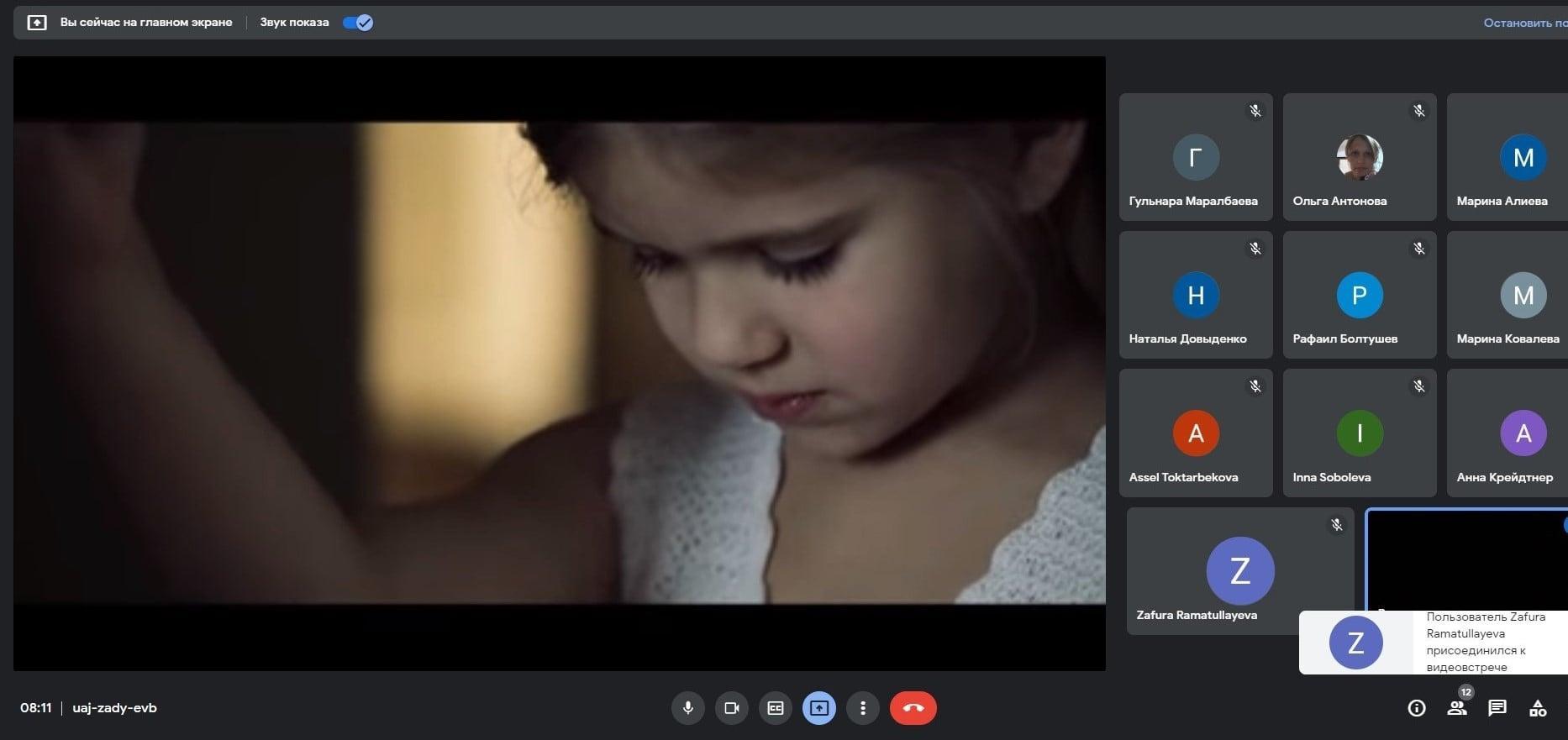Open the chat panel

[1497, 708]
